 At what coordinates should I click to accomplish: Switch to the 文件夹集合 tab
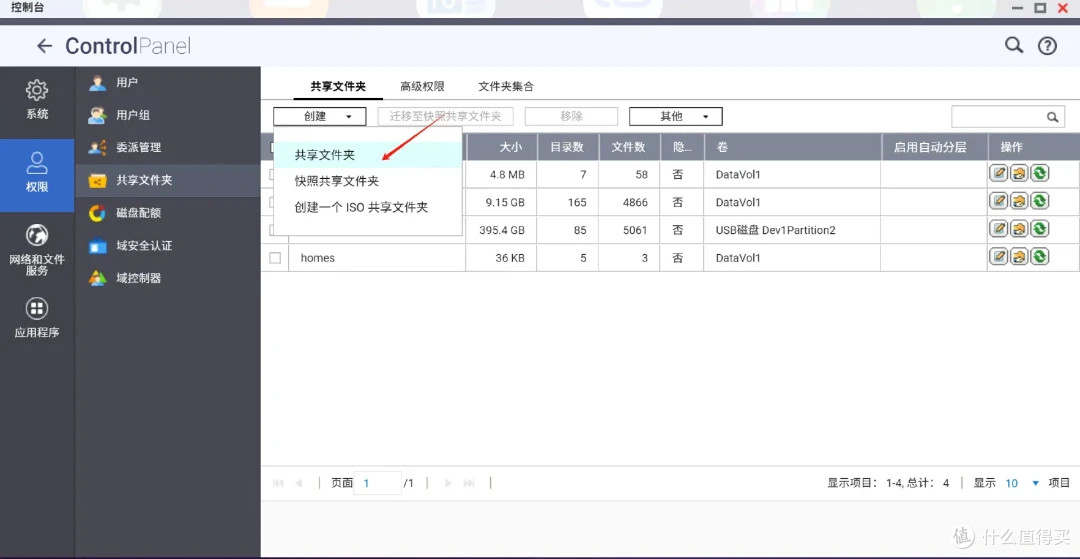[506, 87]
